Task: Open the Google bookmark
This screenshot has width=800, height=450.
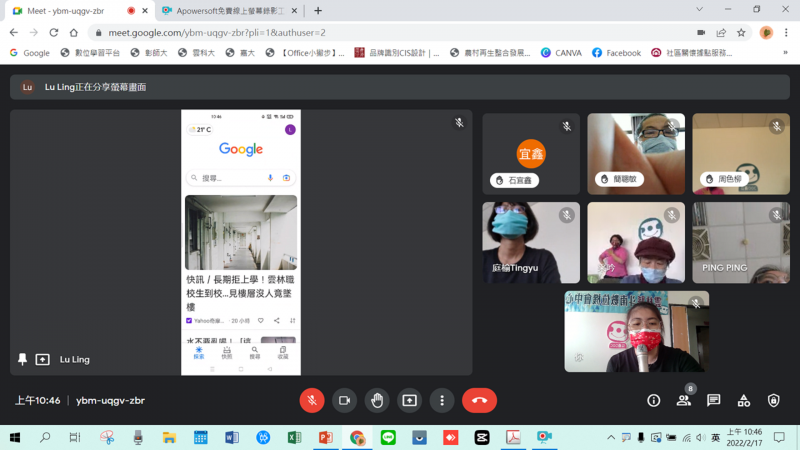Action: pos(30,53)
